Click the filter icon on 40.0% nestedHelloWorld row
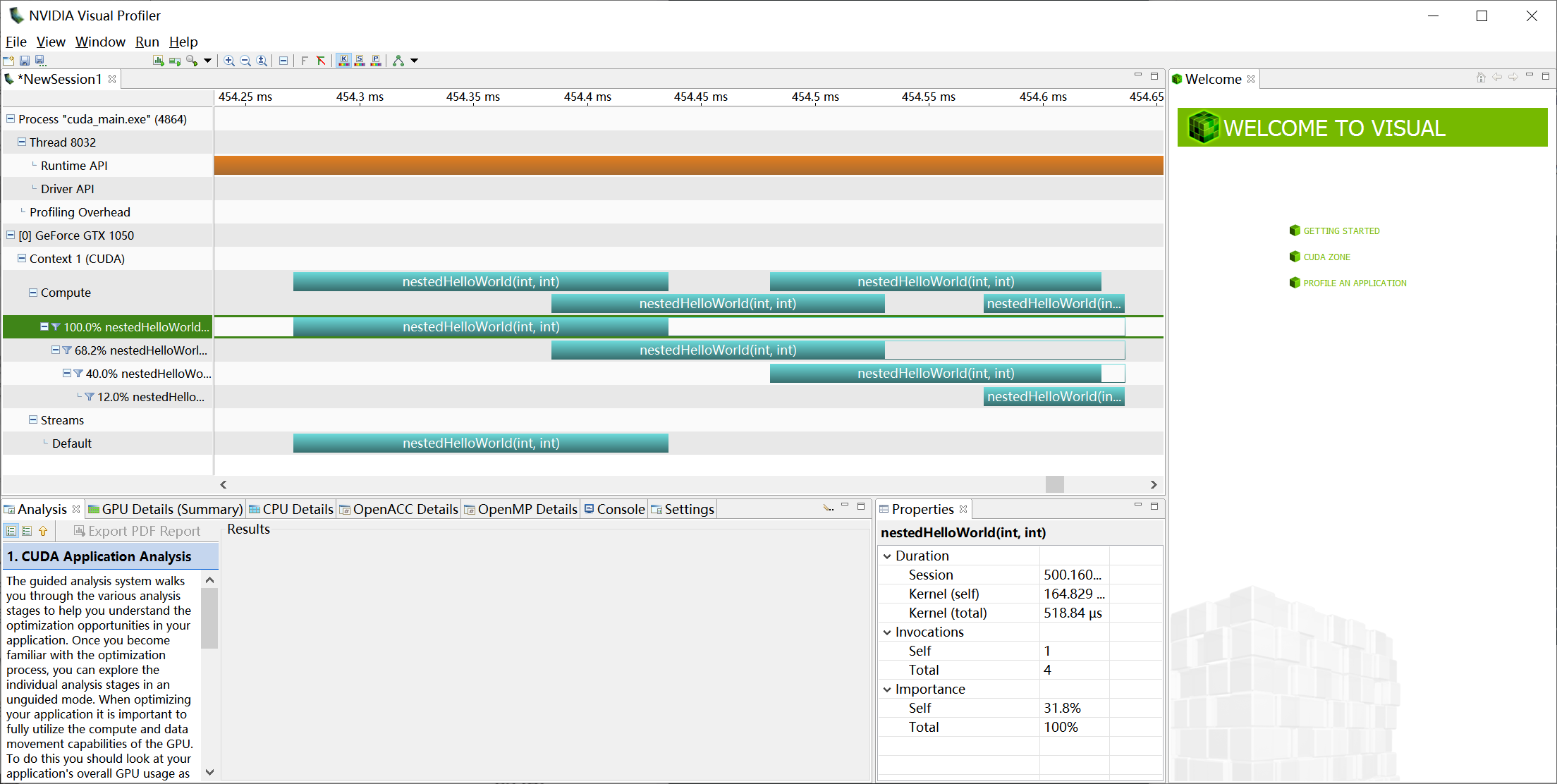This screenshot has width=1557, height=784. (78, 374)
